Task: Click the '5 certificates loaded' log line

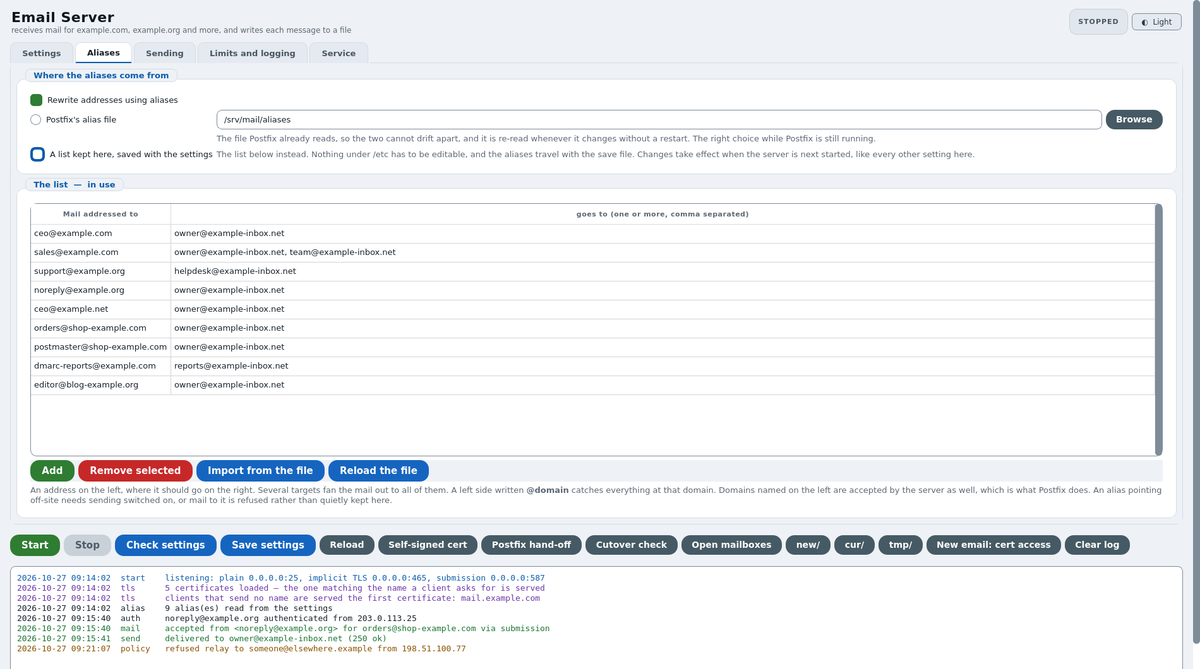Action: [281, 588]
